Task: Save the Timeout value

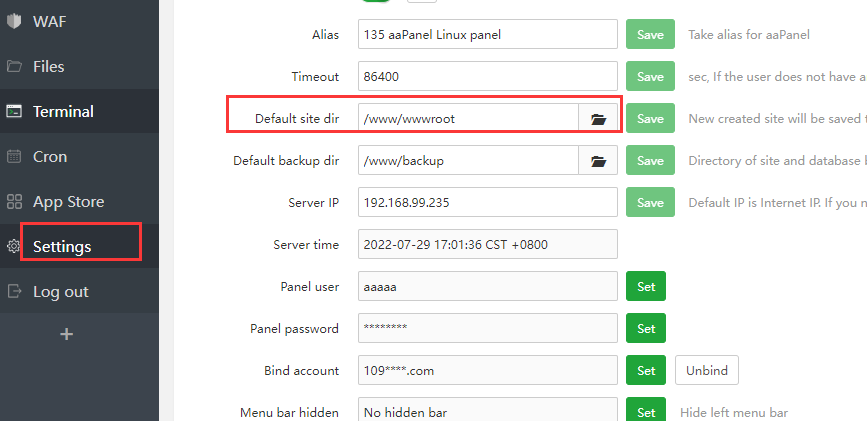Action: [x=650, y=77]
